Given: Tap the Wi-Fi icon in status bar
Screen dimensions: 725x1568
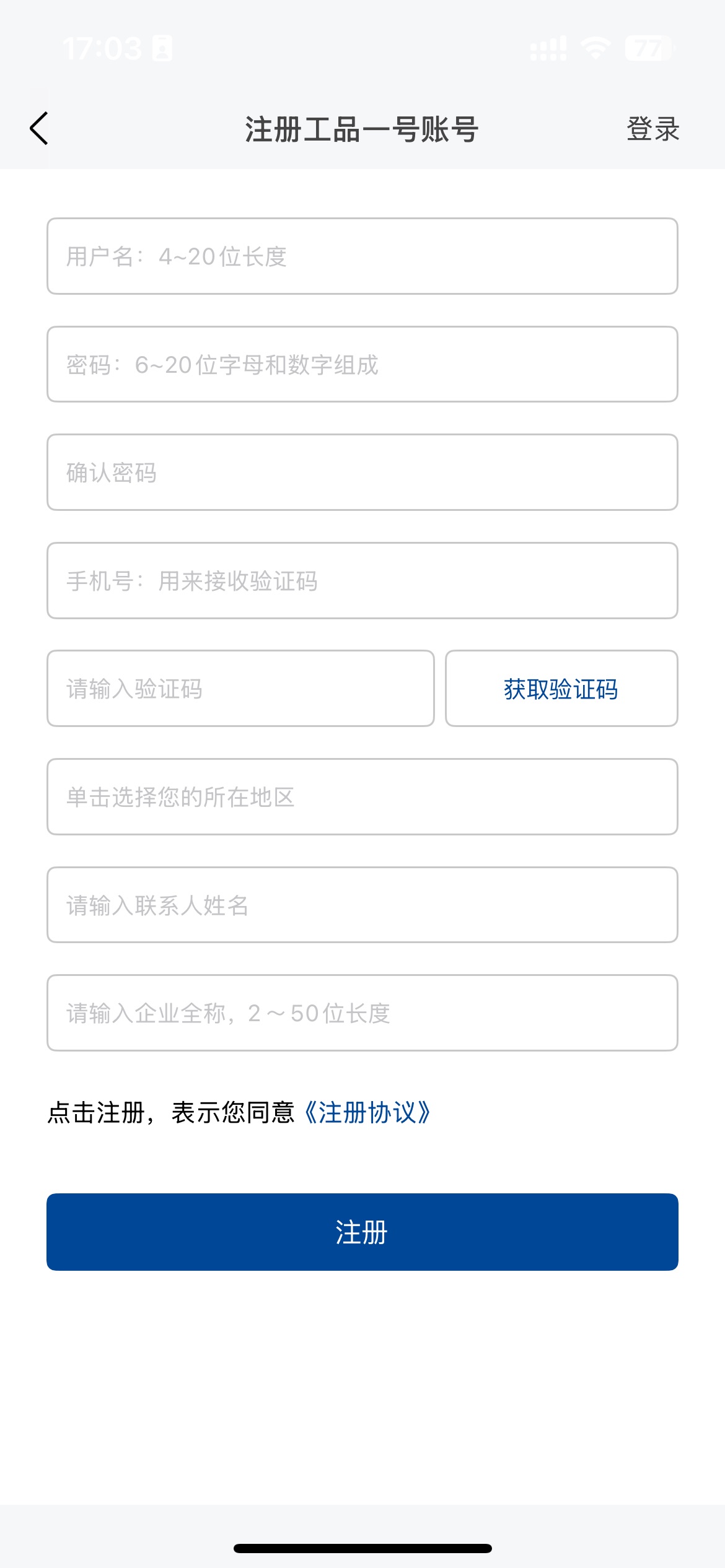Looking at the screenshot, I should [595, 48].
